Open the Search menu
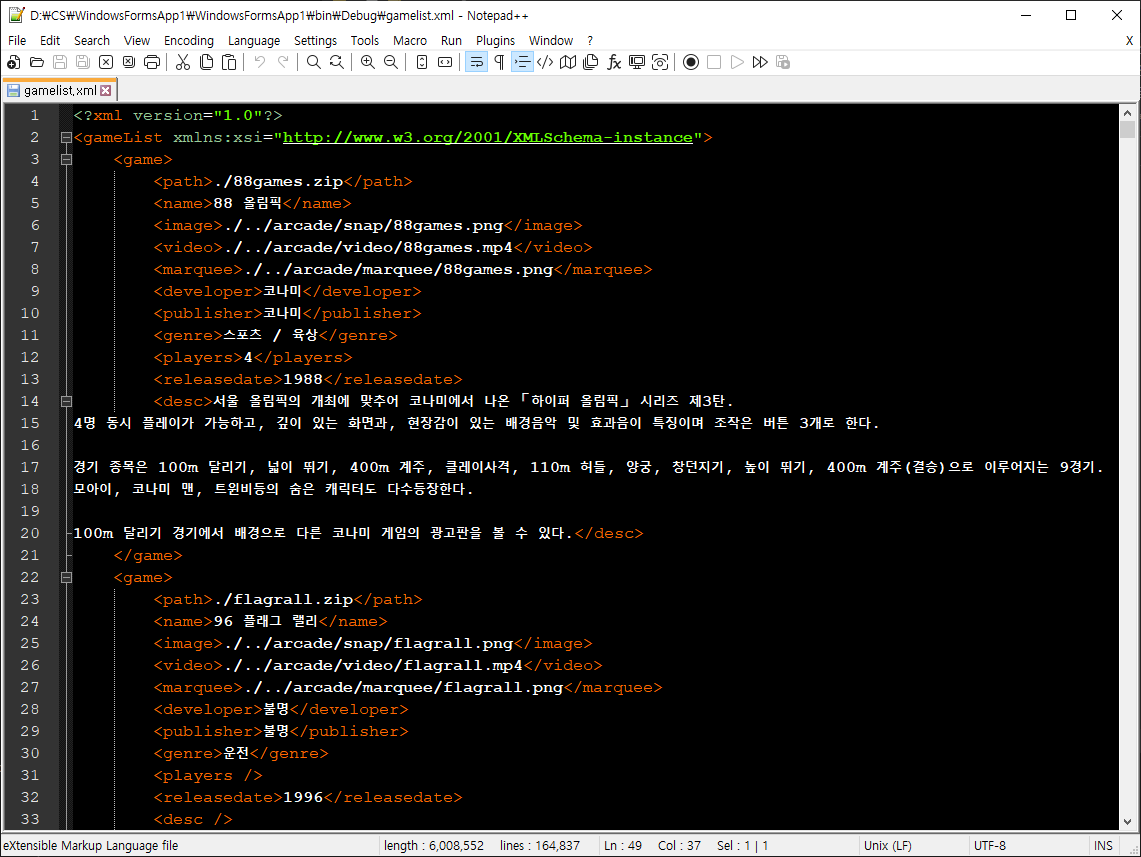1141x857 pixels. point(92,41)
